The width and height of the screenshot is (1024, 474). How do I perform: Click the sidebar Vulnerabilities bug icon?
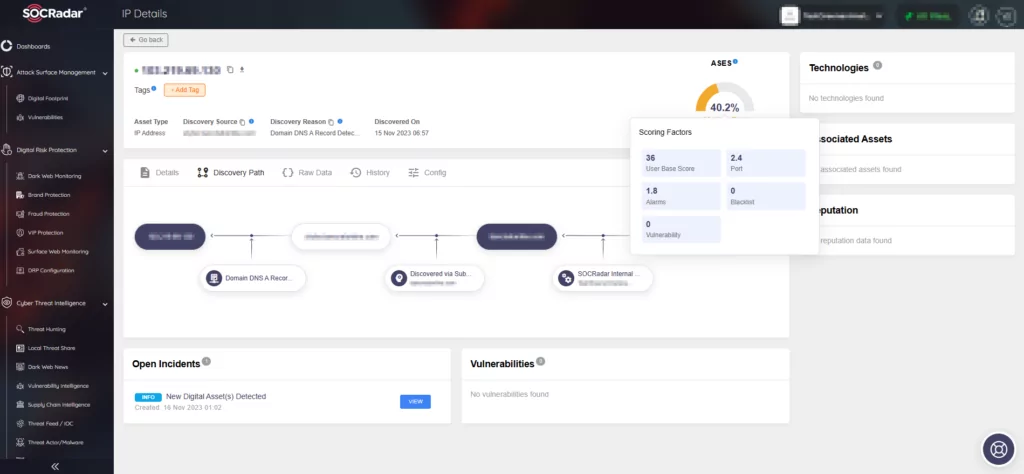(20, 117)
